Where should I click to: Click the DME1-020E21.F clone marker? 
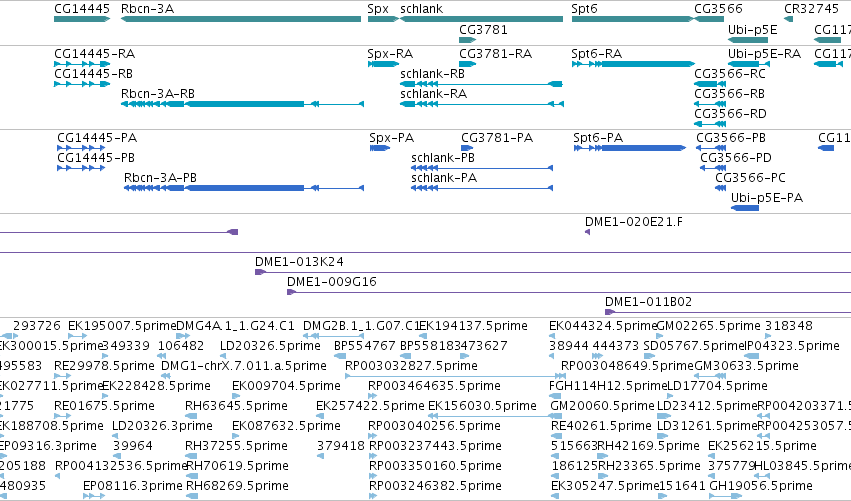point(587,232)
